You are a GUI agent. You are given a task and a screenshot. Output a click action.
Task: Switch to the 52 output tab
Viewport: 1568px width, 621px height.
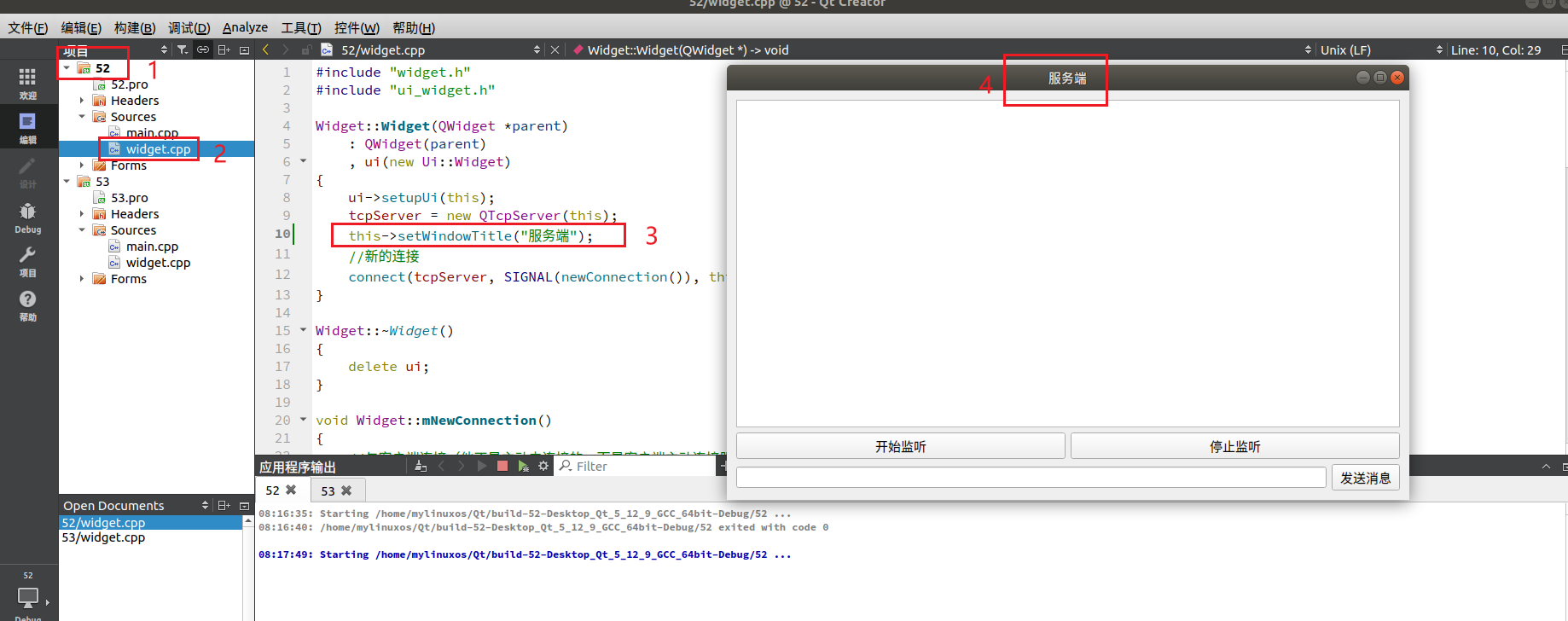click(x=272, y=490)
